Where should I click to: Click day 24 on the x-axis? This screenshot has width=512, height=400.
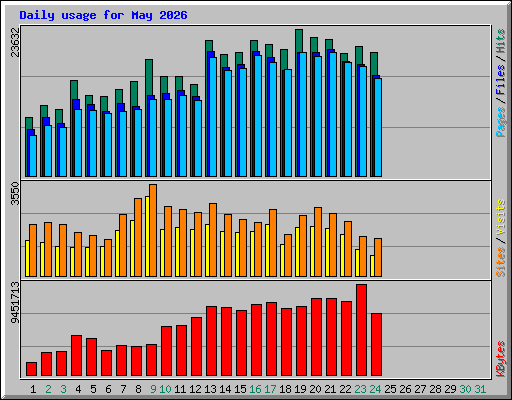[375, 389]
